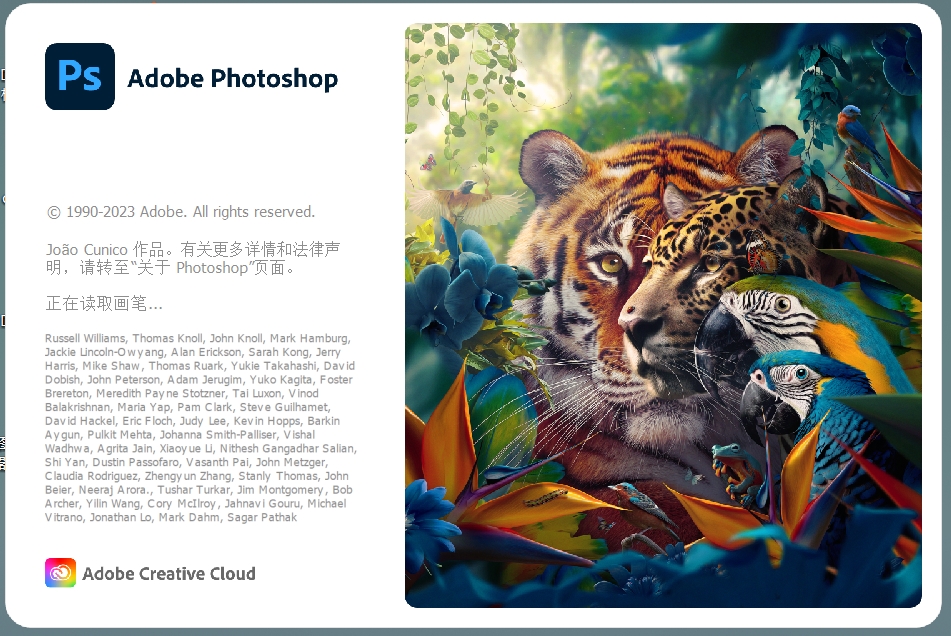Click the bird with spread wings
The height and width of the screenshot is (636, 951).
coord(466,200)
